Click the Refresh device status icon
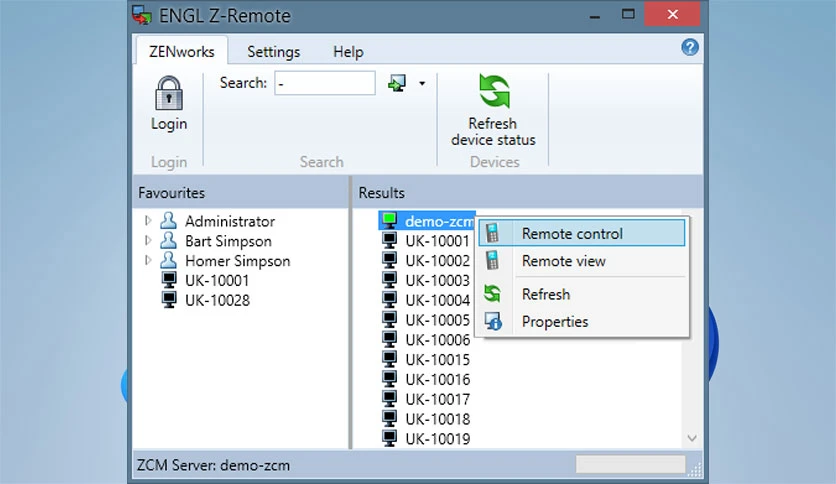Screen dimensions: 836x484 point(494,91)
